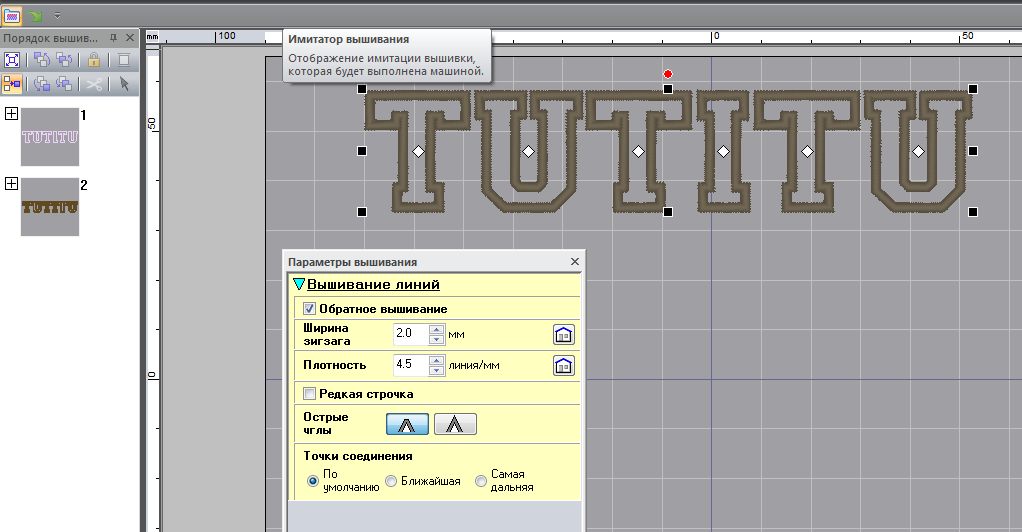Increase the Плотность value with up arrow
Image resolution: width=1022 pixels, height=532 pixels.
coord(435,360)
